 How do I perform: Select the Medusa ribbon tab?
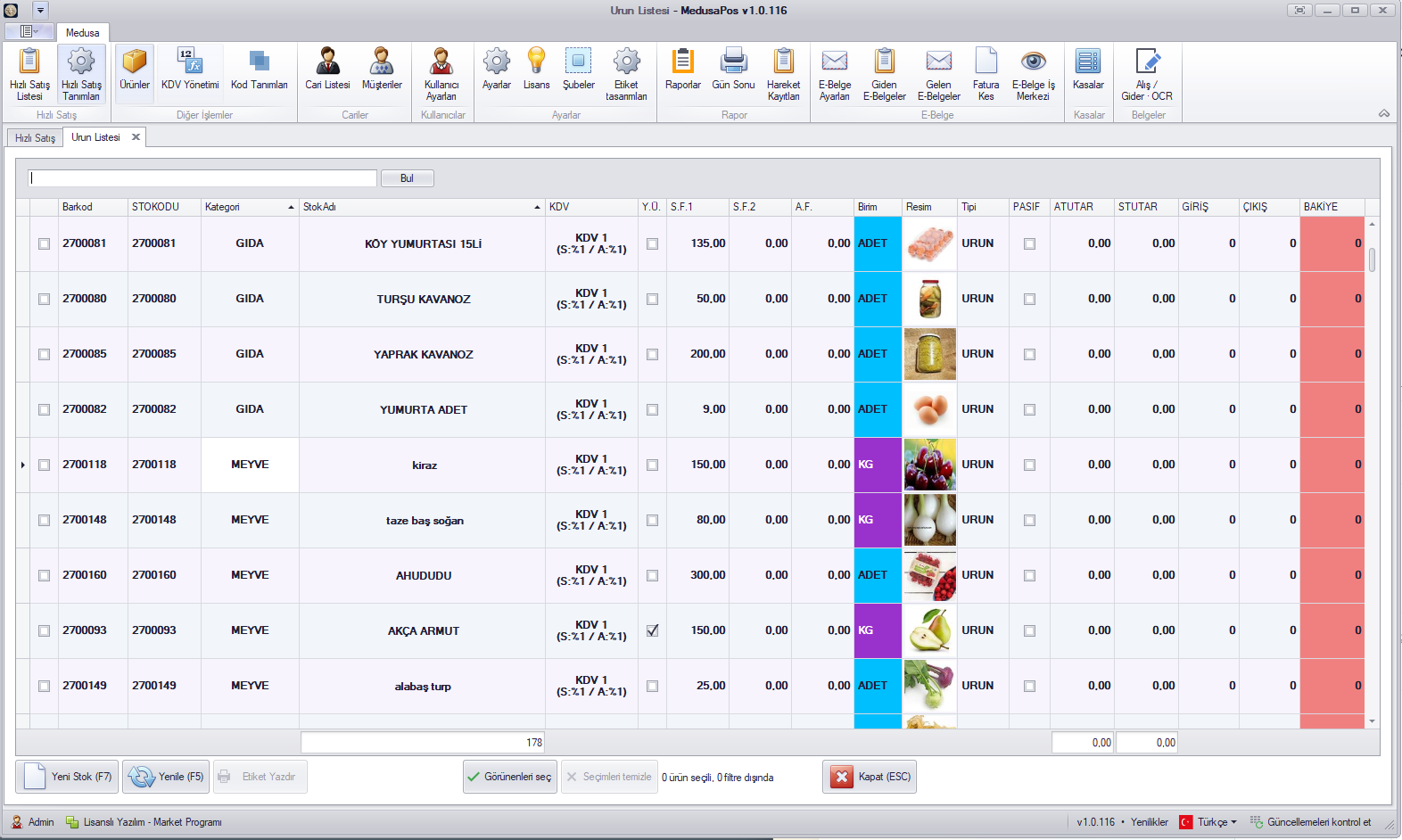(x=83, y=32)
